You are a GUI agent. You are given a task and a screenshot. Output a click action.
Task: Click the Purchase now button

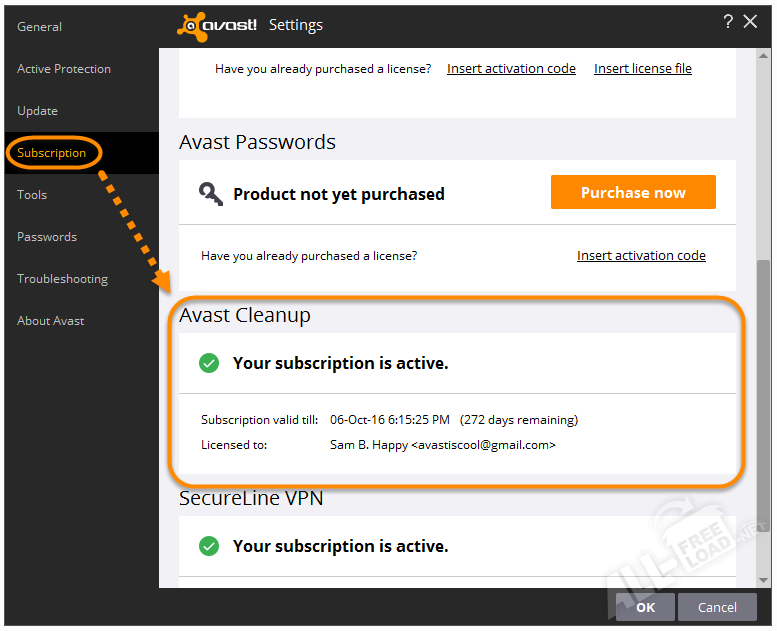coord(633,192)
